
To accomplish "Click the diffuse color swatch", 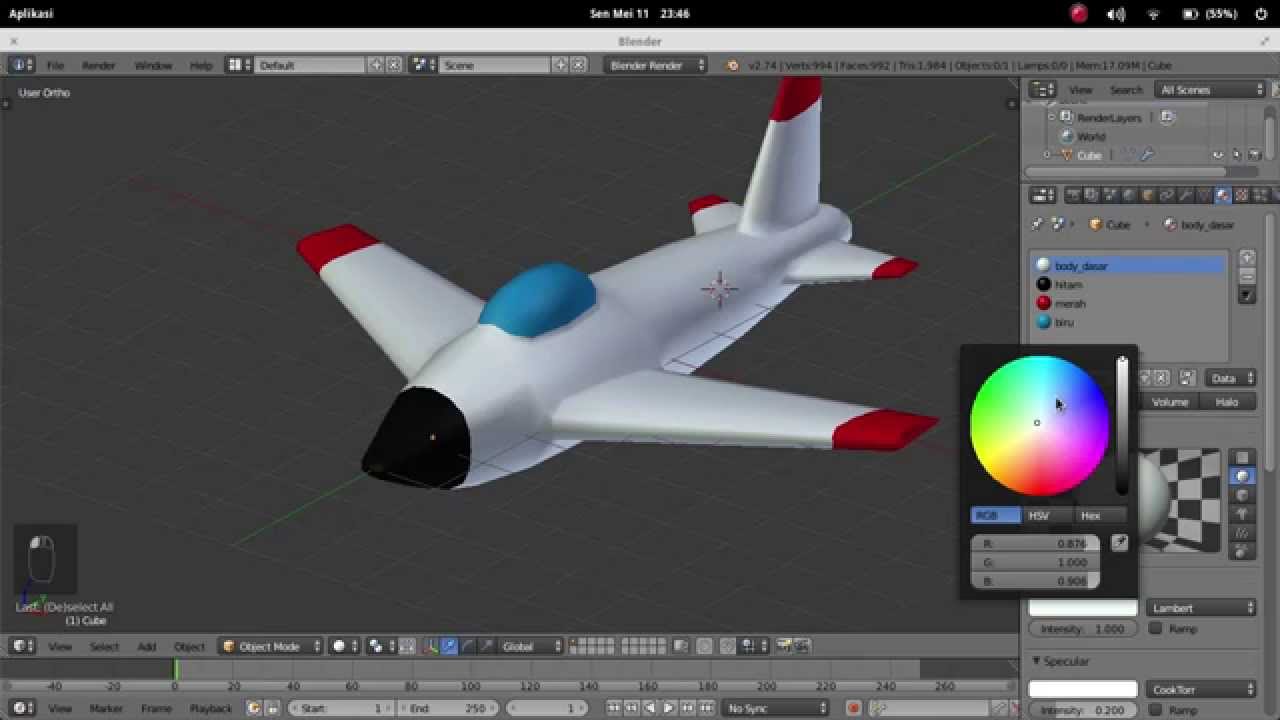I will click(x=1083, y=608).
